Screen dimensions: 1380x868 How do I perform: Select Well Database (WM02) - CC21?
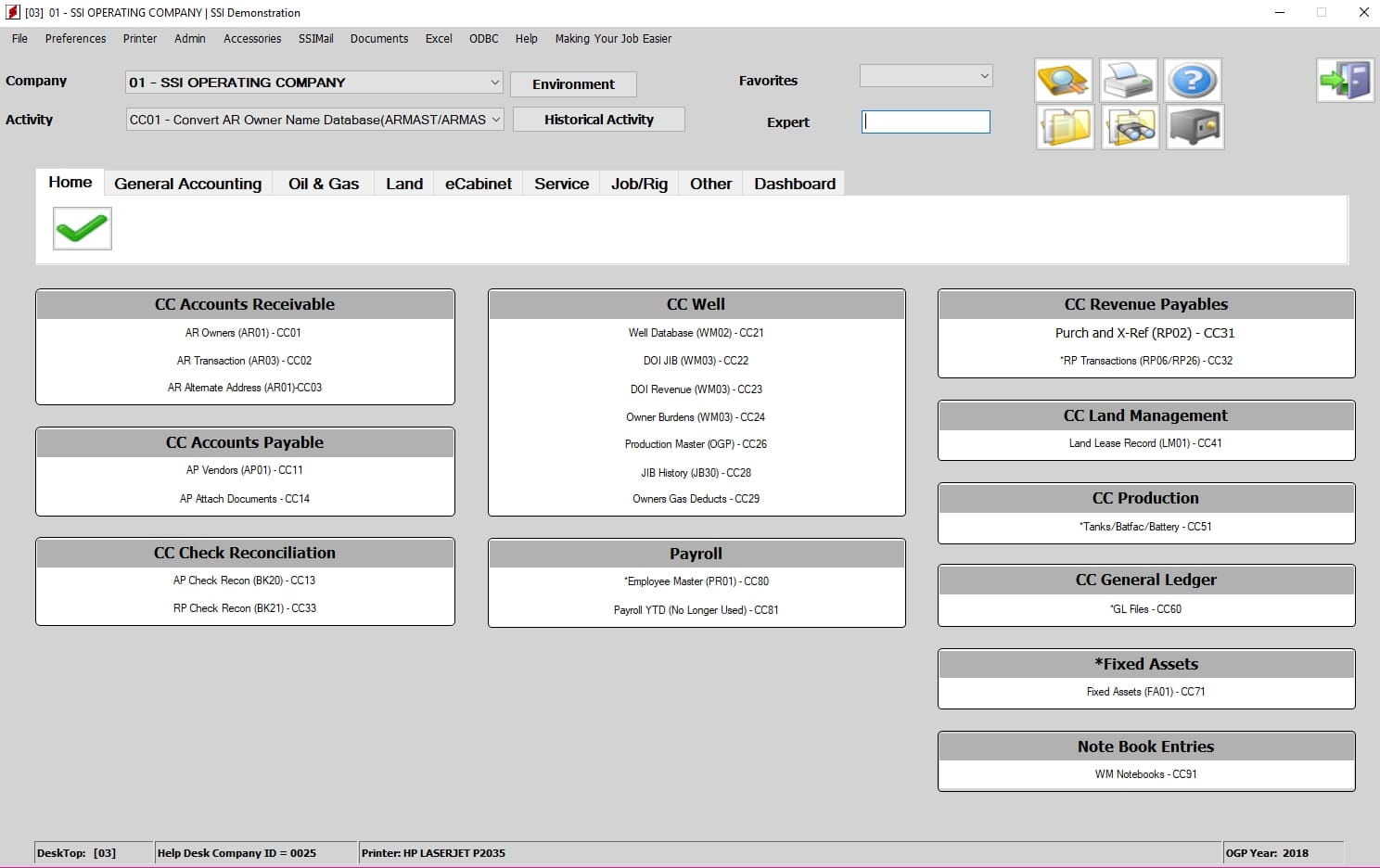point(696,333)
